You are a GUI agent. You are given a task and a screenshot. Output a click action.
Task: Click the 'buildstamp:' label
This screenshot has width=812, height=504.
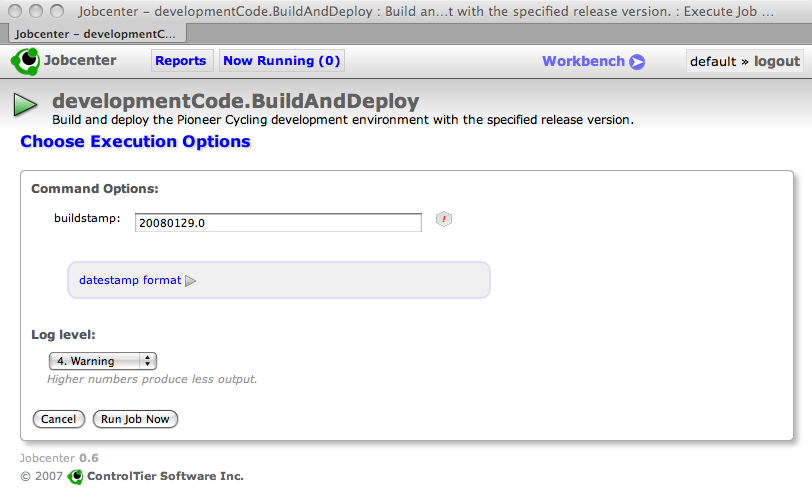(87, 218)
